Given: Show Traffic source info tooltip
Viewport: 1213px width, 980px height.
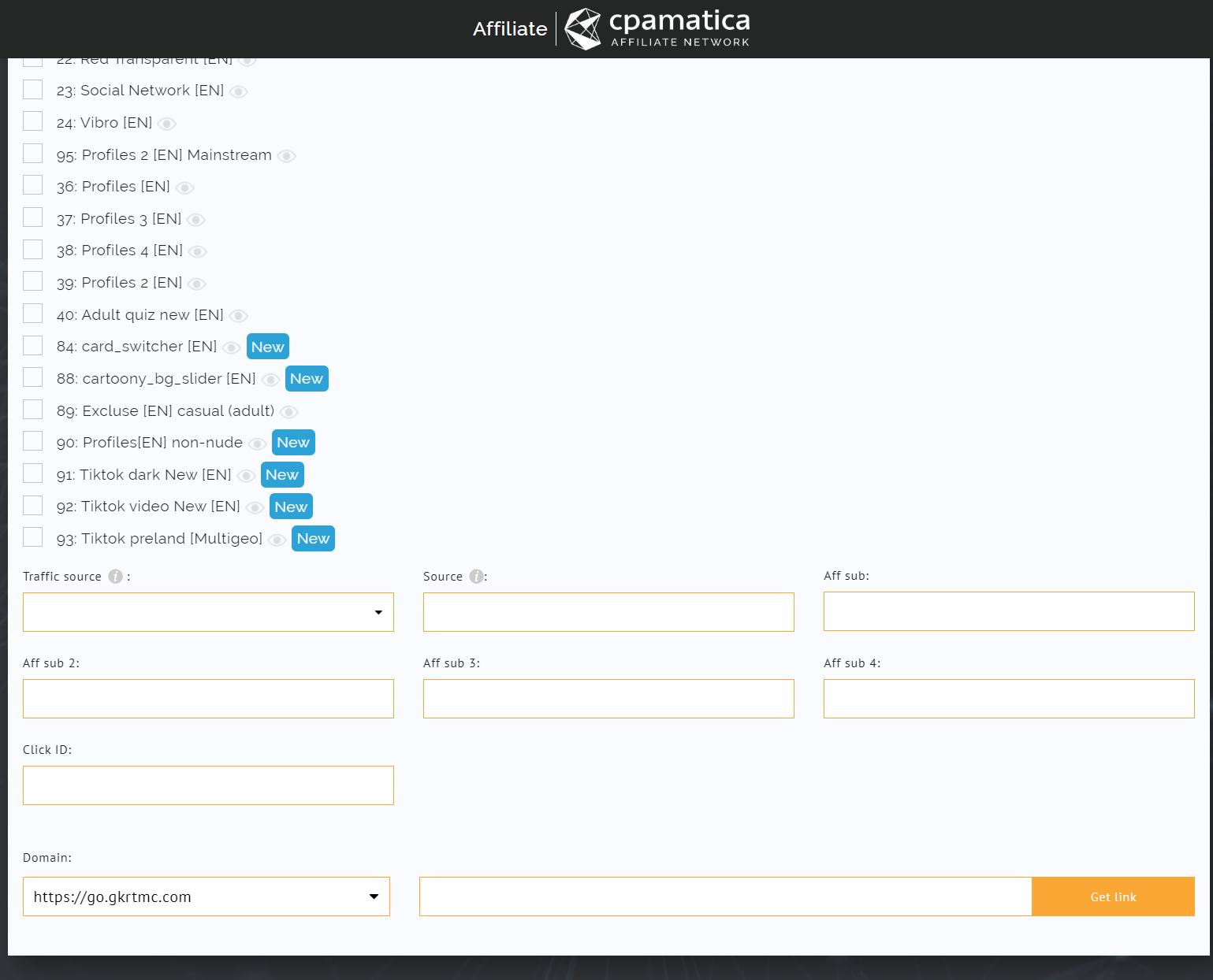Looking at the screenshot, I should point(116,577).
